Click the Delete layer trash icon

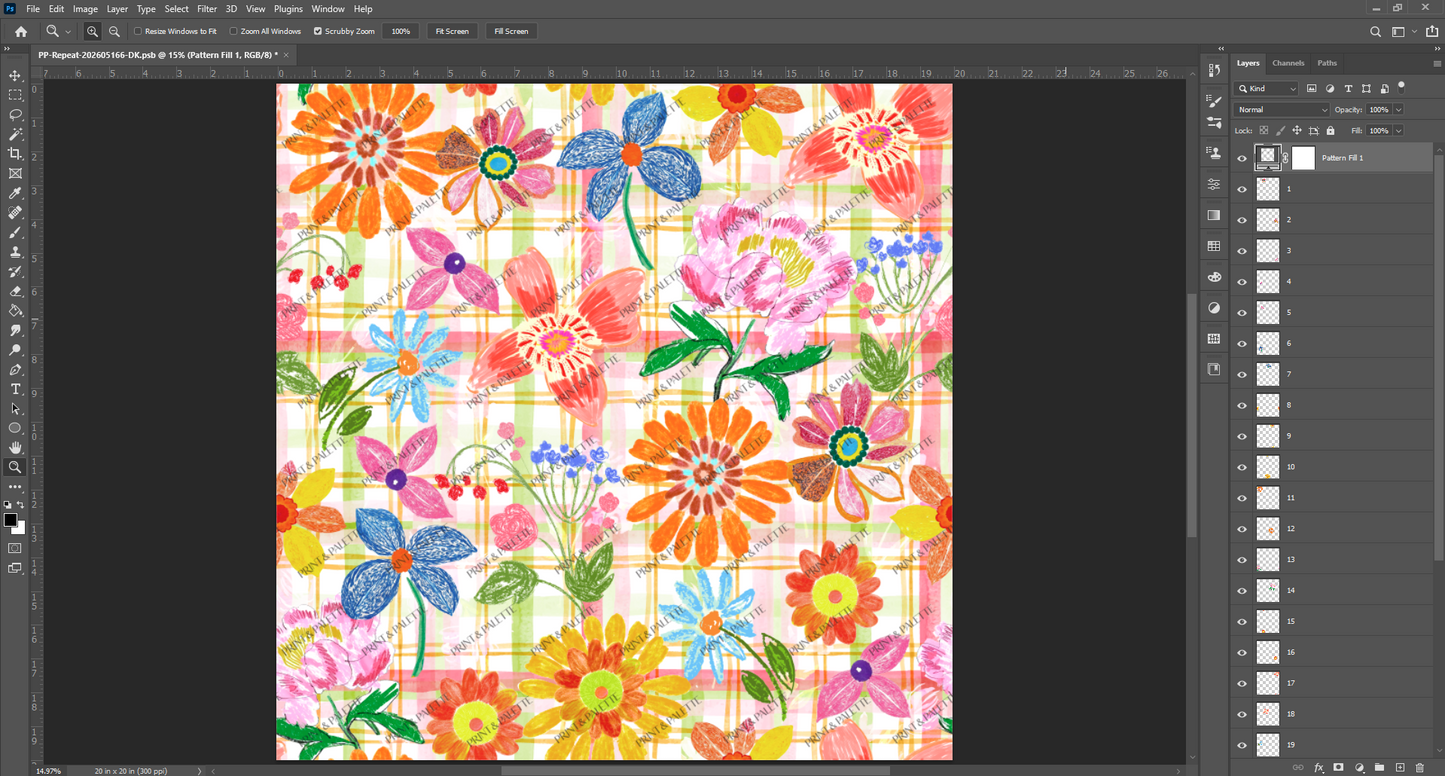point(1420,767)
